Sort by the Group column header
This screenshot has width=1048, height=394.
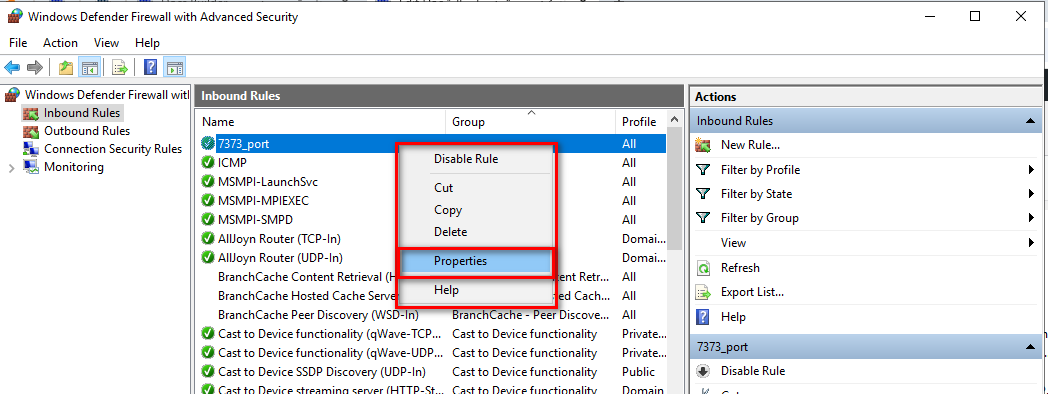click(530, 122)
